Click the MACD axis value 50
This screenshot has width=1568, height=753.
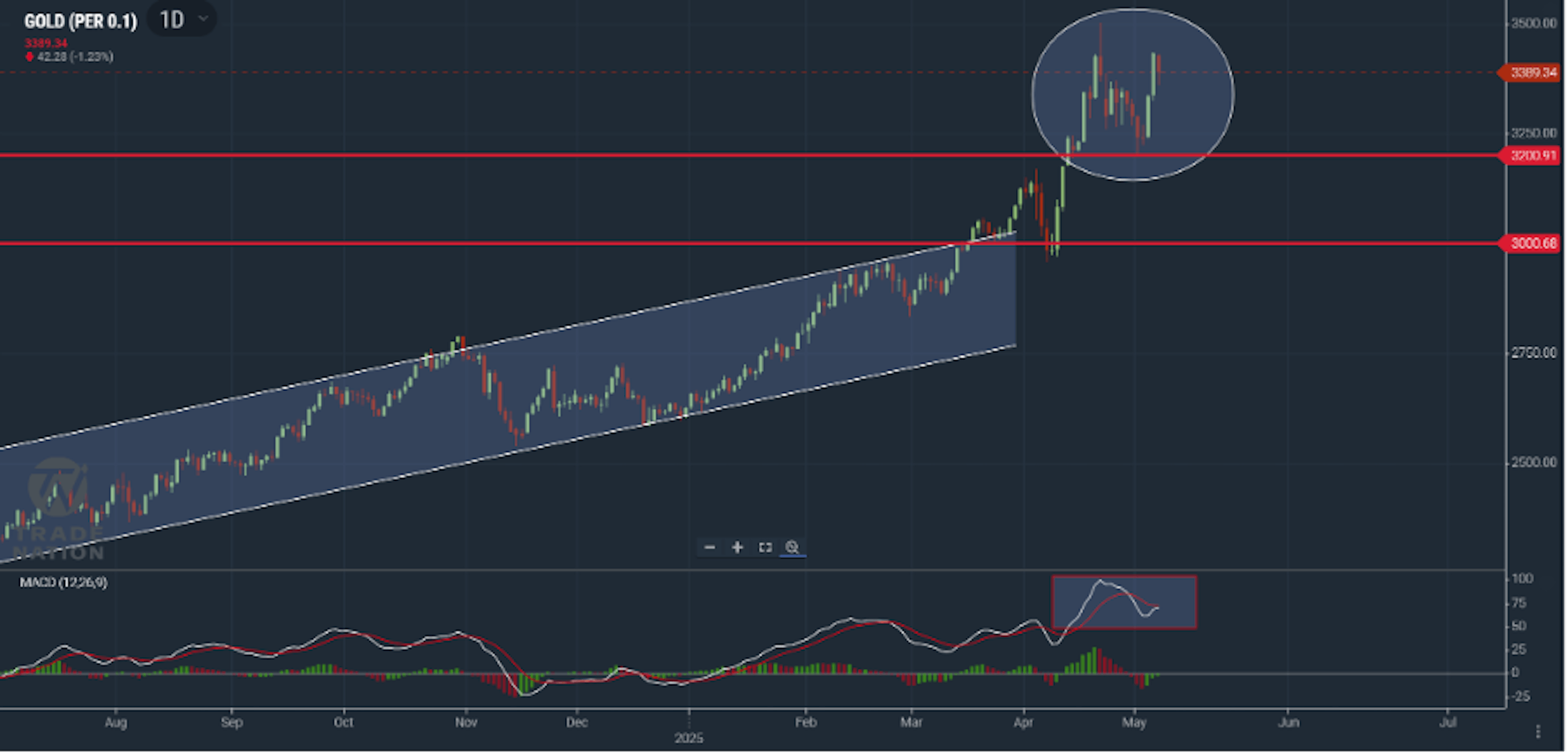point(1519,626)
